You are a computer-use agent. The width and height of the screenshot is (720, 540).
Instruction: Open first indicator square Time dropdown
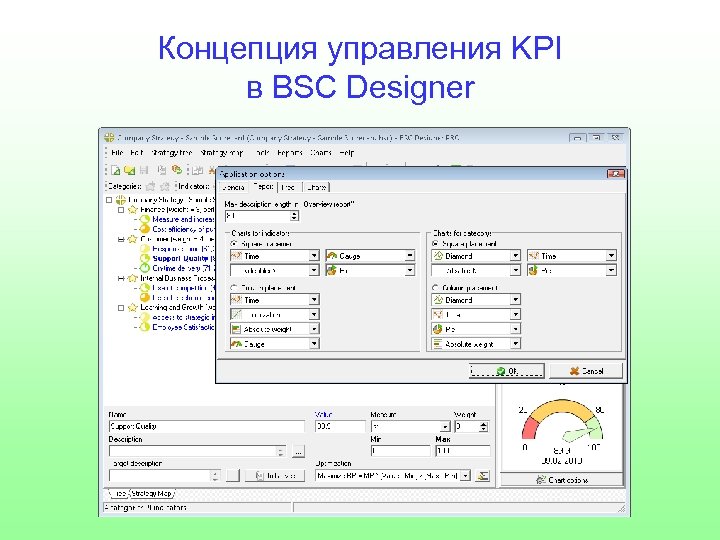click(x=314, y=256)
